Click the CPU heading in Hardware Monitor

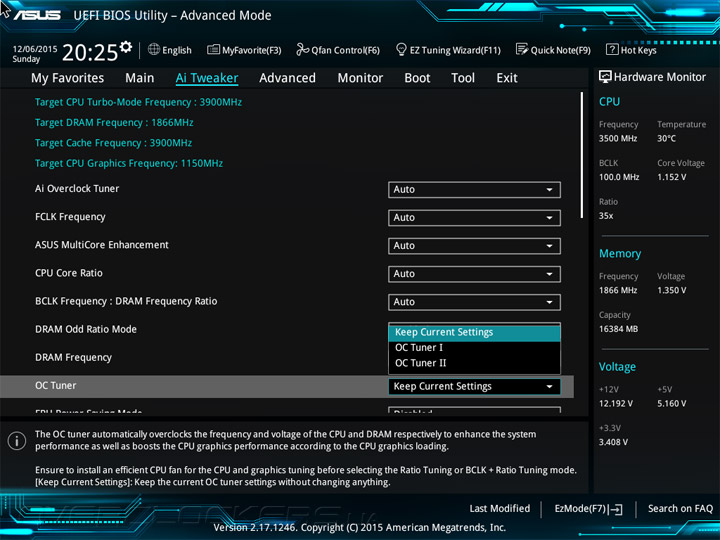pos(609,101)
